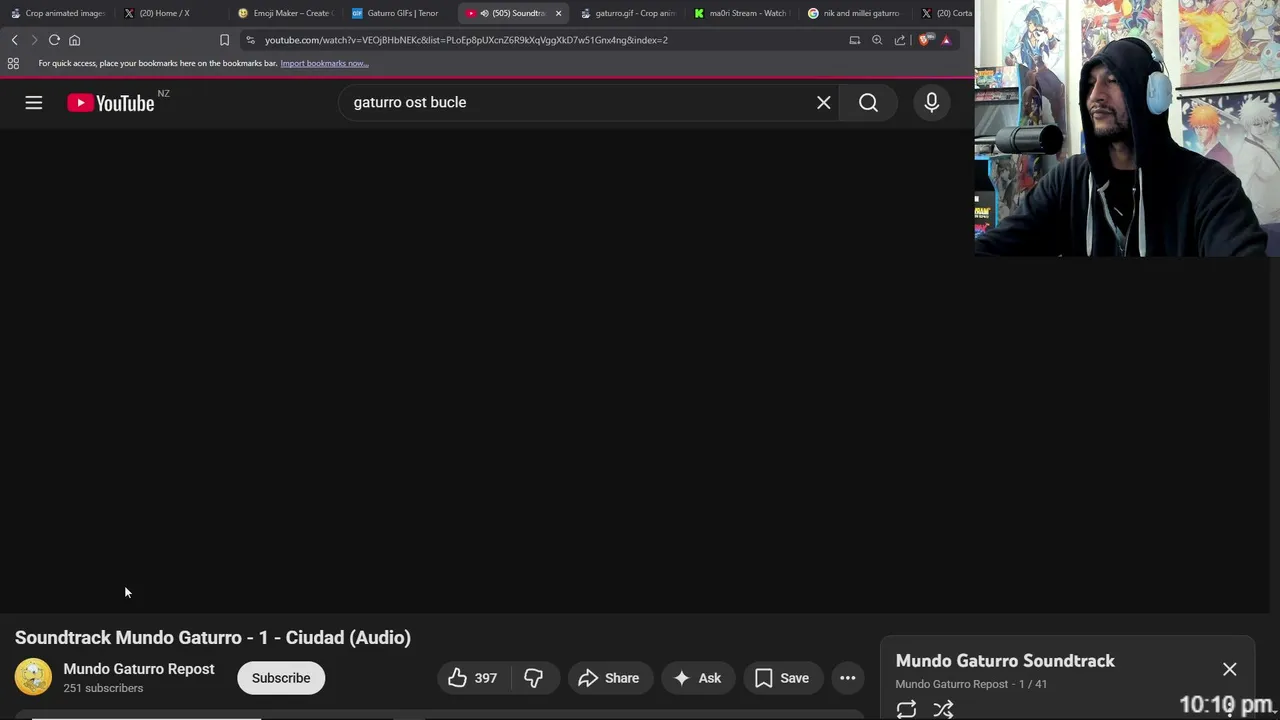Share this page from the address bar

pos(900,40)
